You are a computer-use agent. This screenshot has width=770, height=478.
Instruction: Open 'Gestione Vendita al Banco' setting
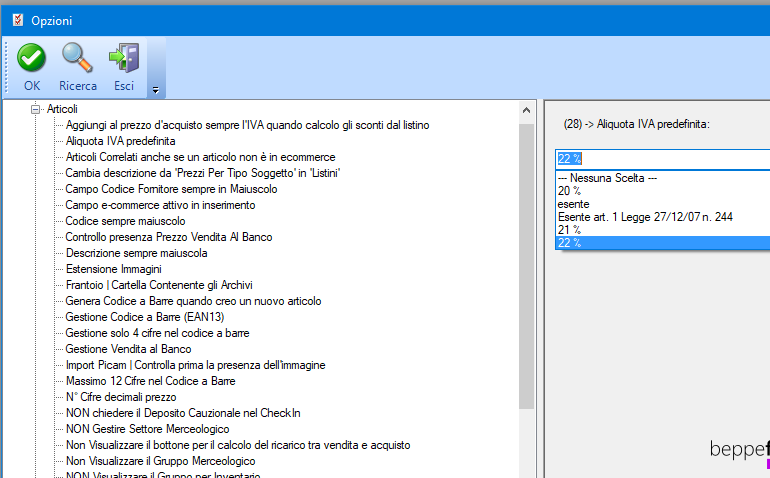[128, 349]
